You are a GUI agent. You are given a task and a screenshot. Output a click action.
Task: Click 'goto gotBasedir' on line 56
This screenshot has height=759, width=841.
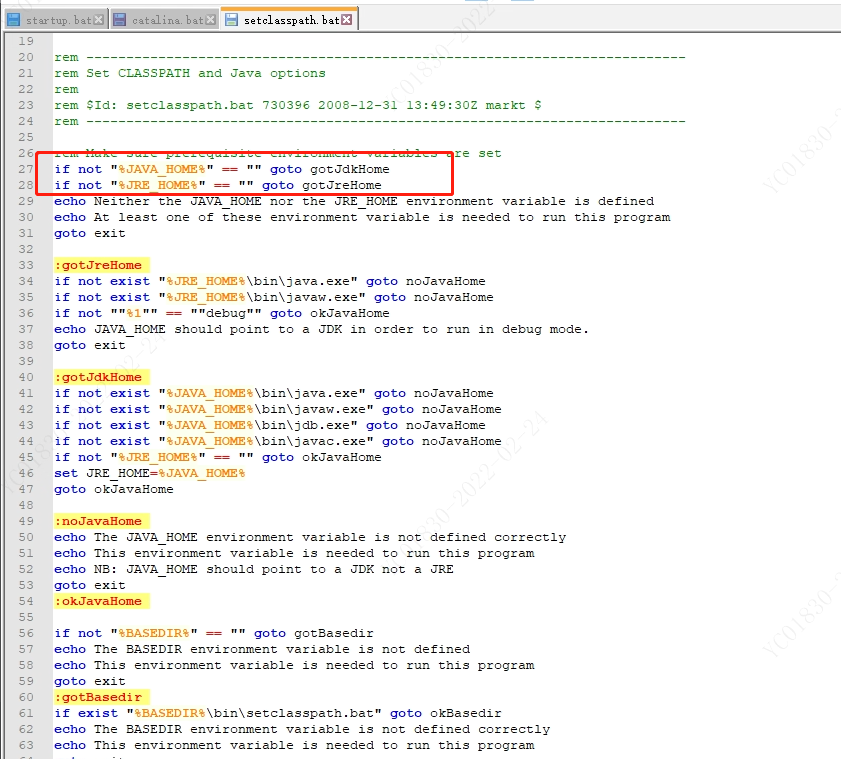[314, 633]
